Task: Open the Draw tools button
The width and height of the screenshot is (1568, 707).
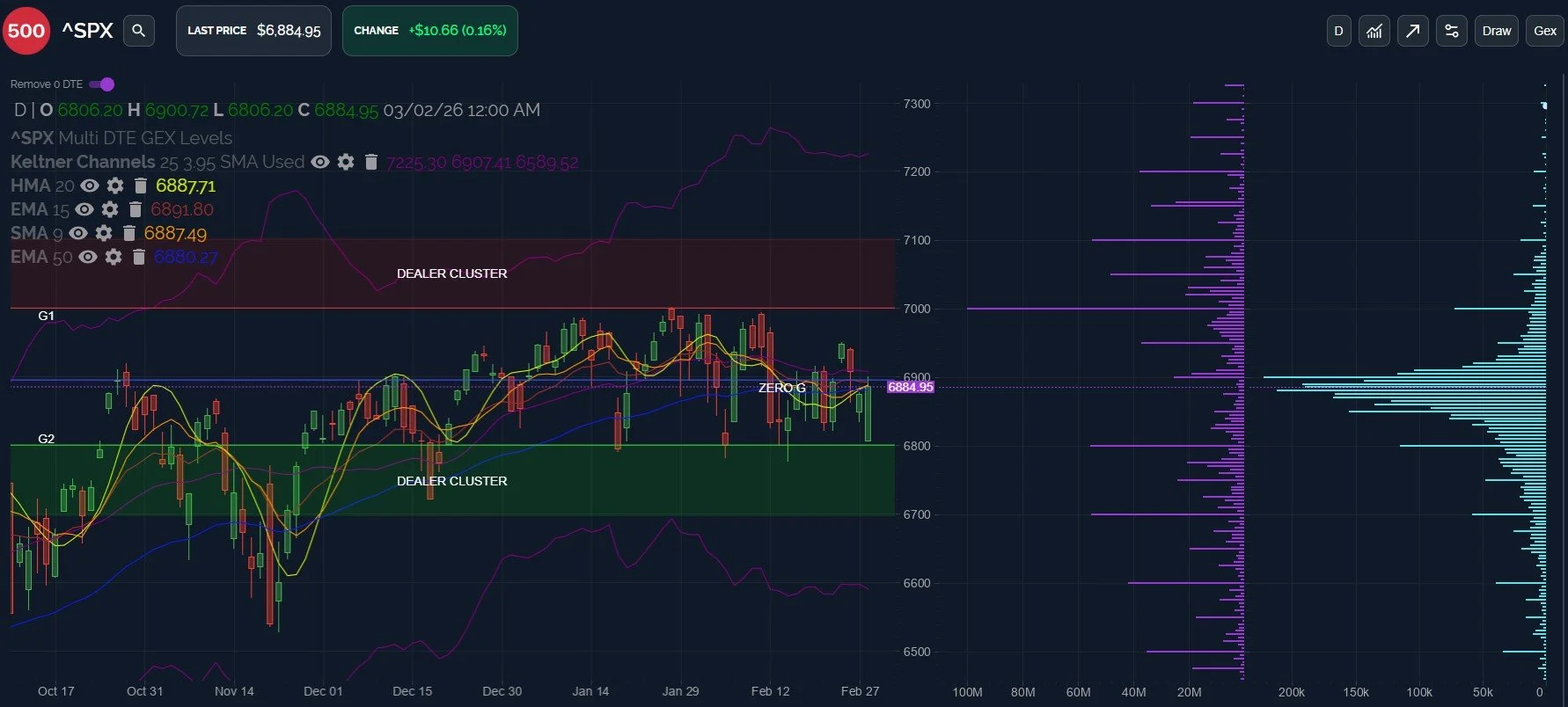Action: tap(1496, 31)
